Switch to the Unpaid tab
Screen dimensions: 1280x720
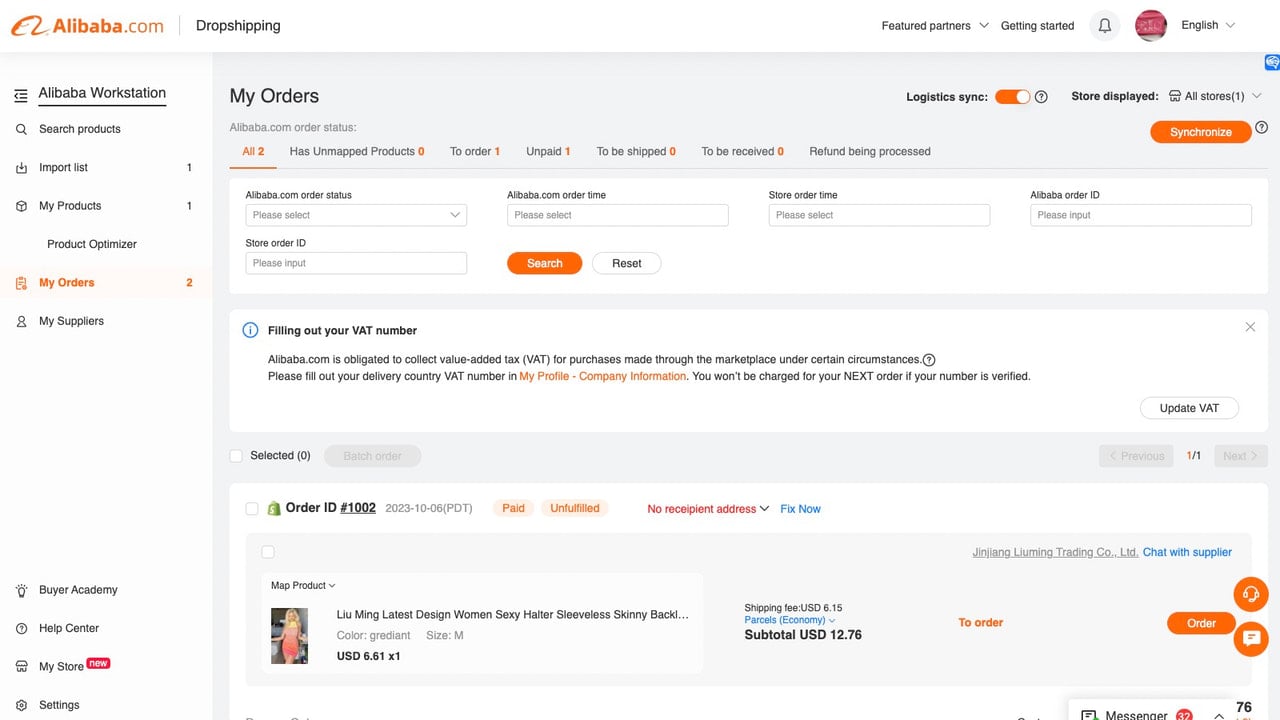[548, 152]
